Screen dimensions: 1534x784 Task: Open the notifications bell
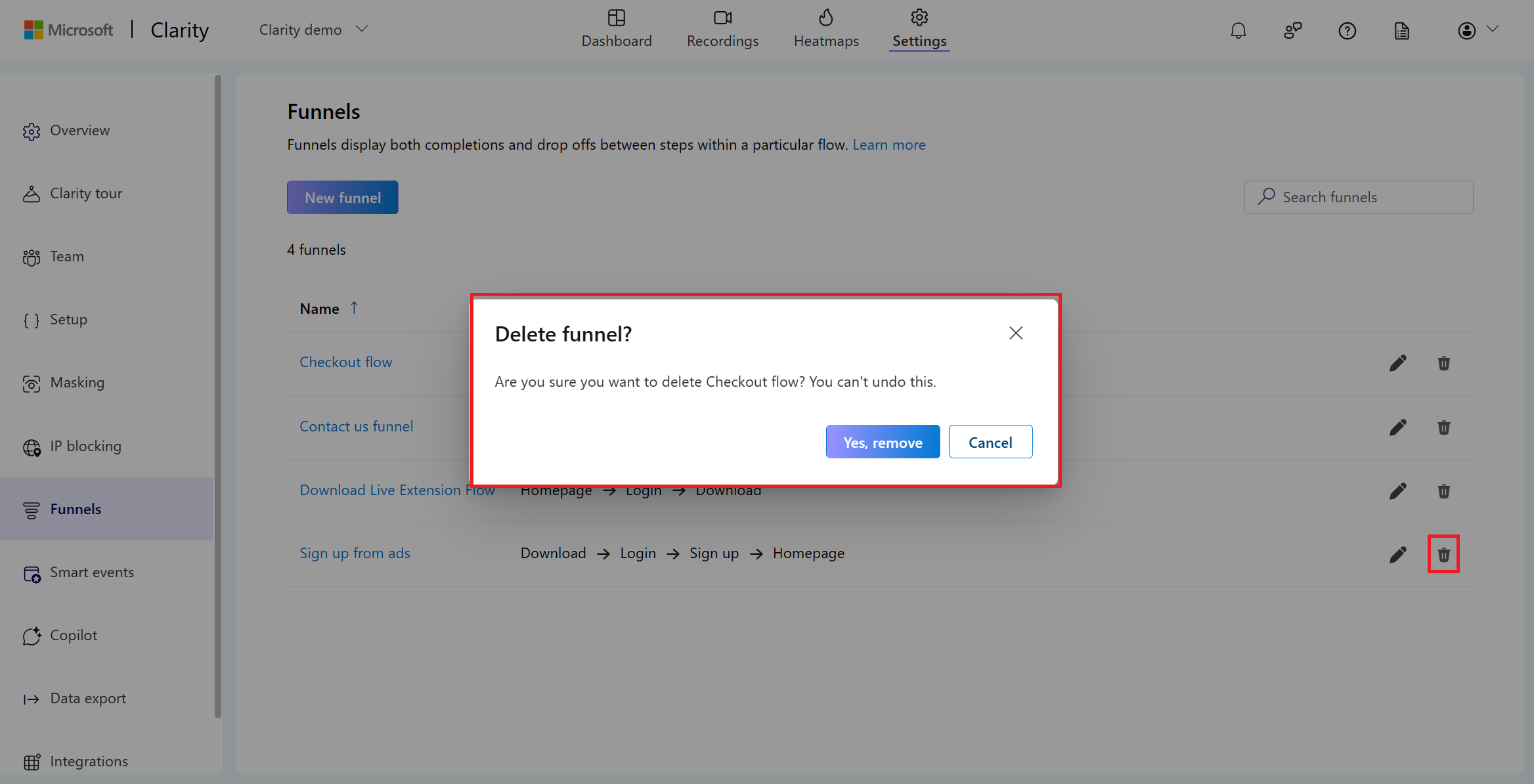tap(1238, 30)
